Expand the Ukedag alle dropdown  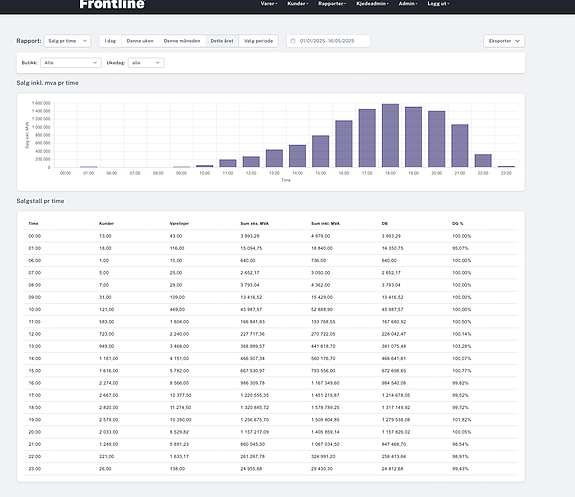(146, 63)
